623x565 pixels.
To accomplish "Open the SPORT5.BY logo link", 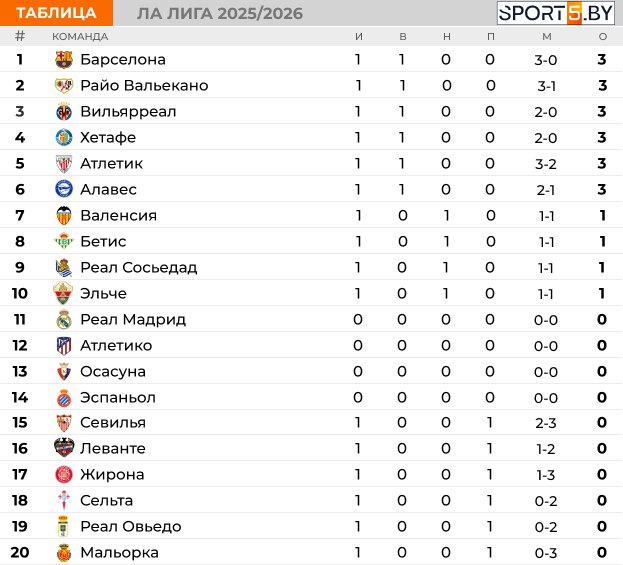I will coord(555,13).
